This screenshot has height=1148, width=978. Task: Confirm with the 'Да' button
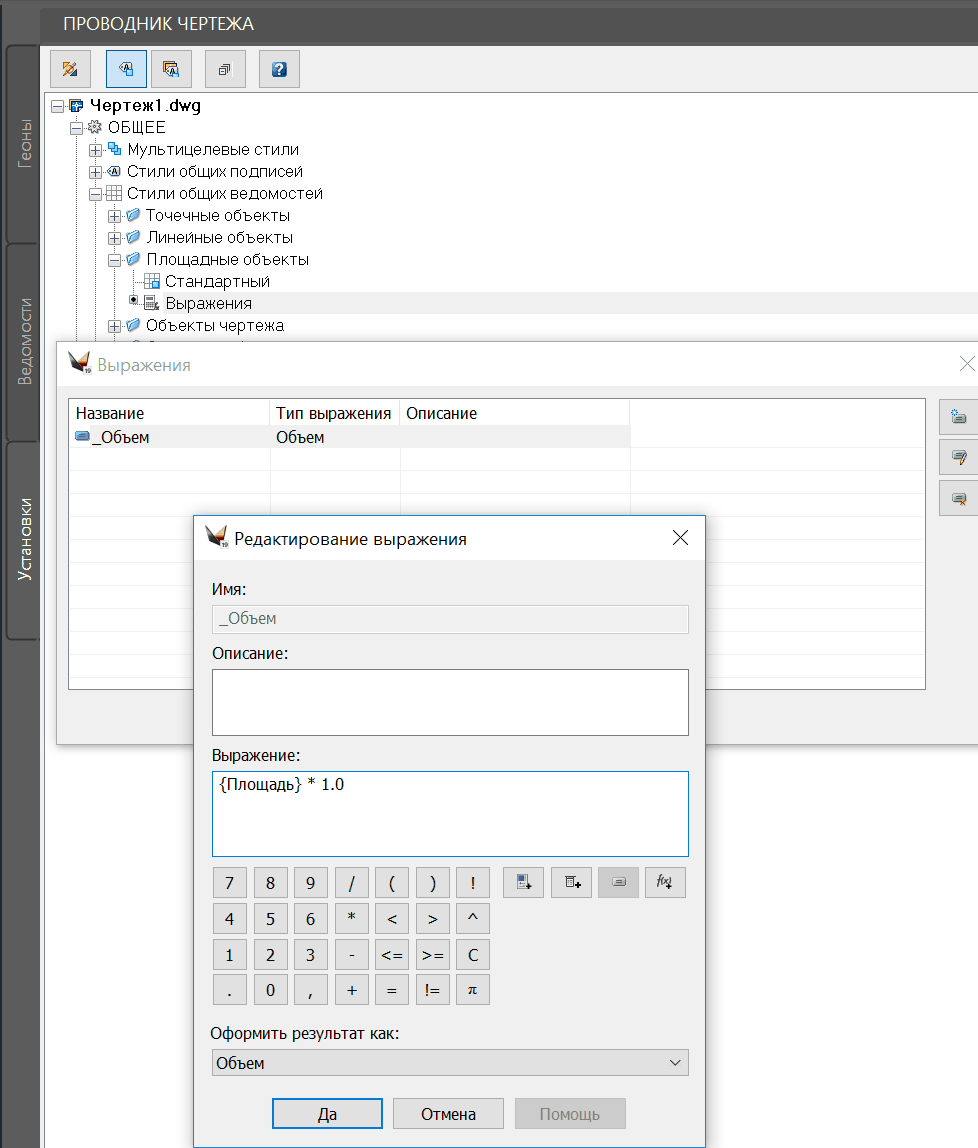(327, 1114)
